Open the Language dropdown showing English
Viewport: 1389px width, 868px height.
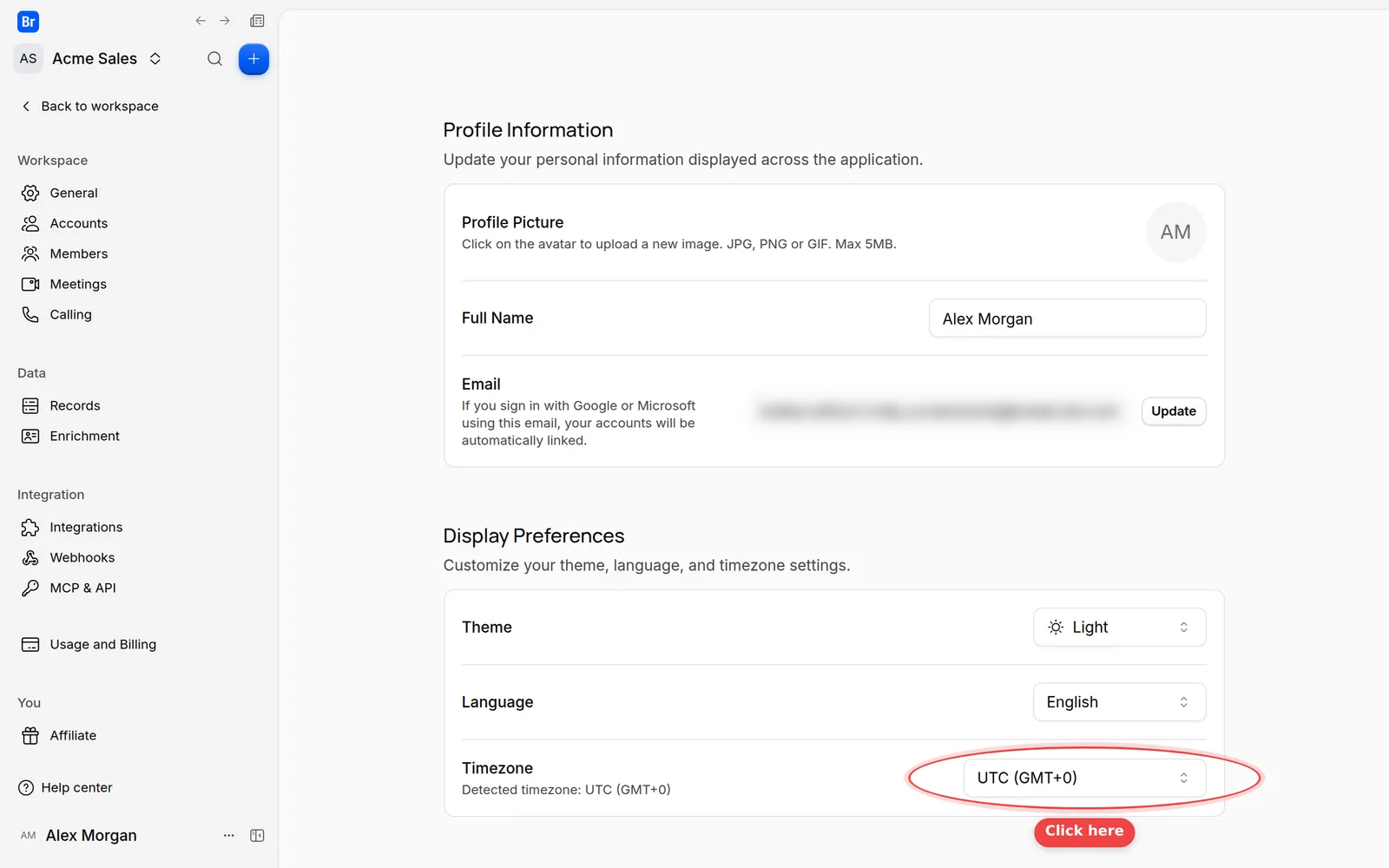1119,702
